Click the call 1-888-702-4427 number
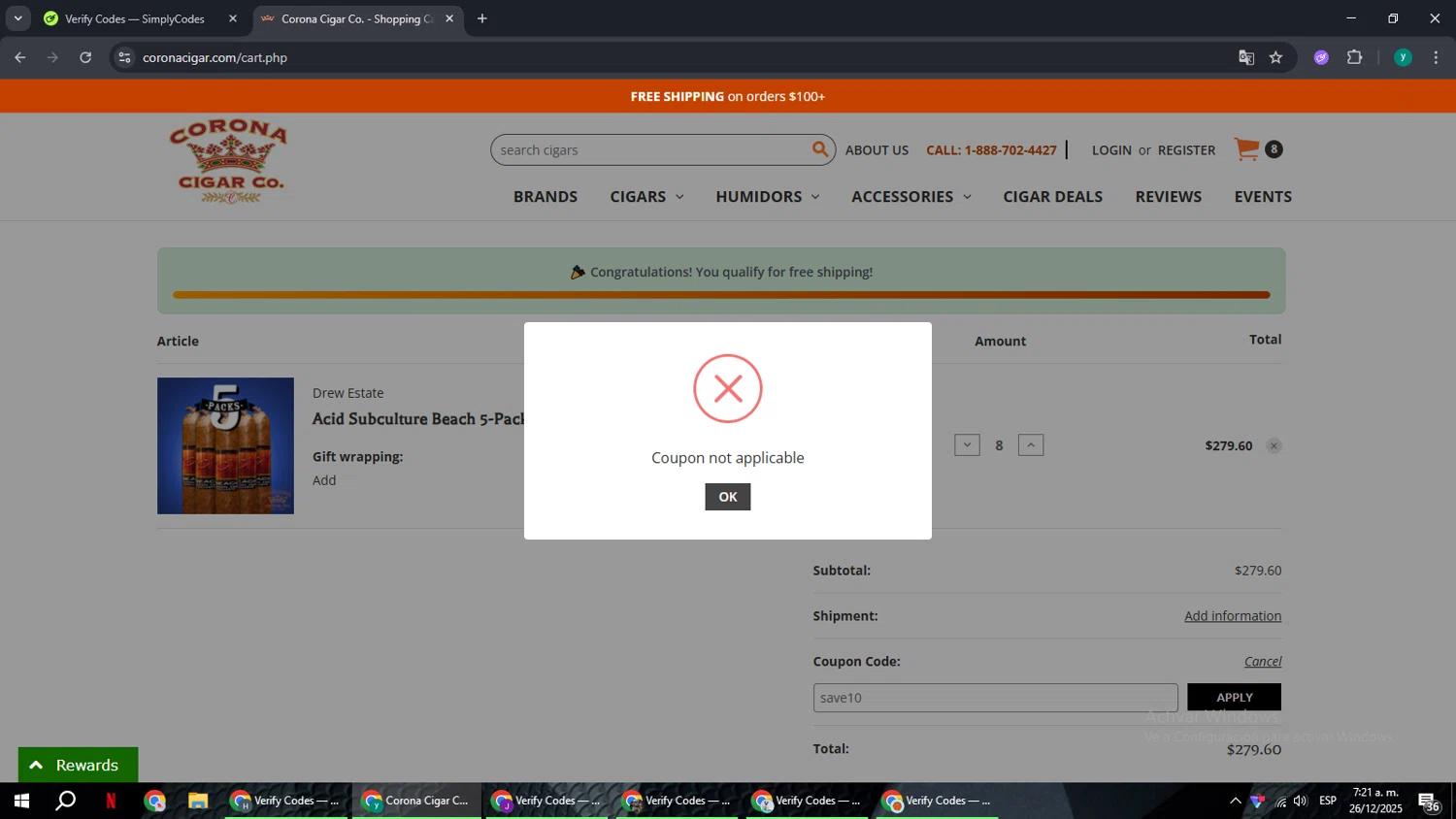The image size is (1456, 819). [991, 150]
